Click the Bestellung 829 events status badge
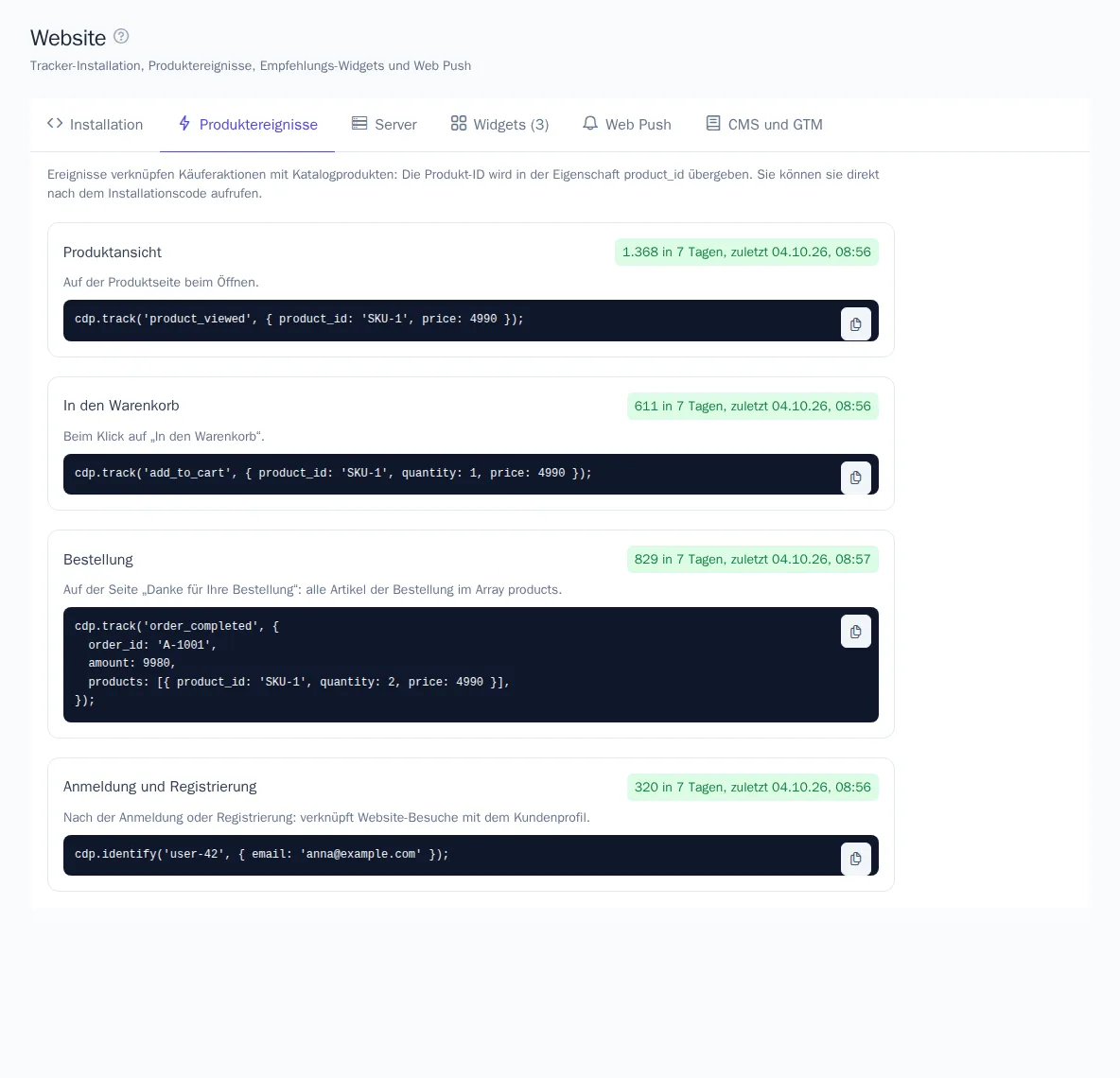 click(x=753, y=560)
